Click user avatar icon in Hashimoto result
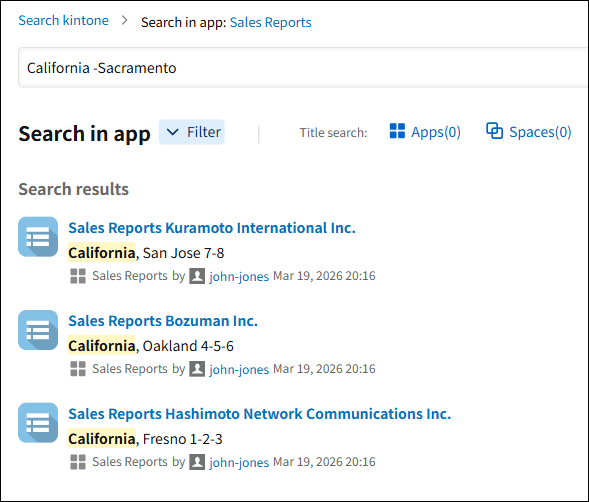The height and width of the screenshot is (502, 589). click(197, 462)
